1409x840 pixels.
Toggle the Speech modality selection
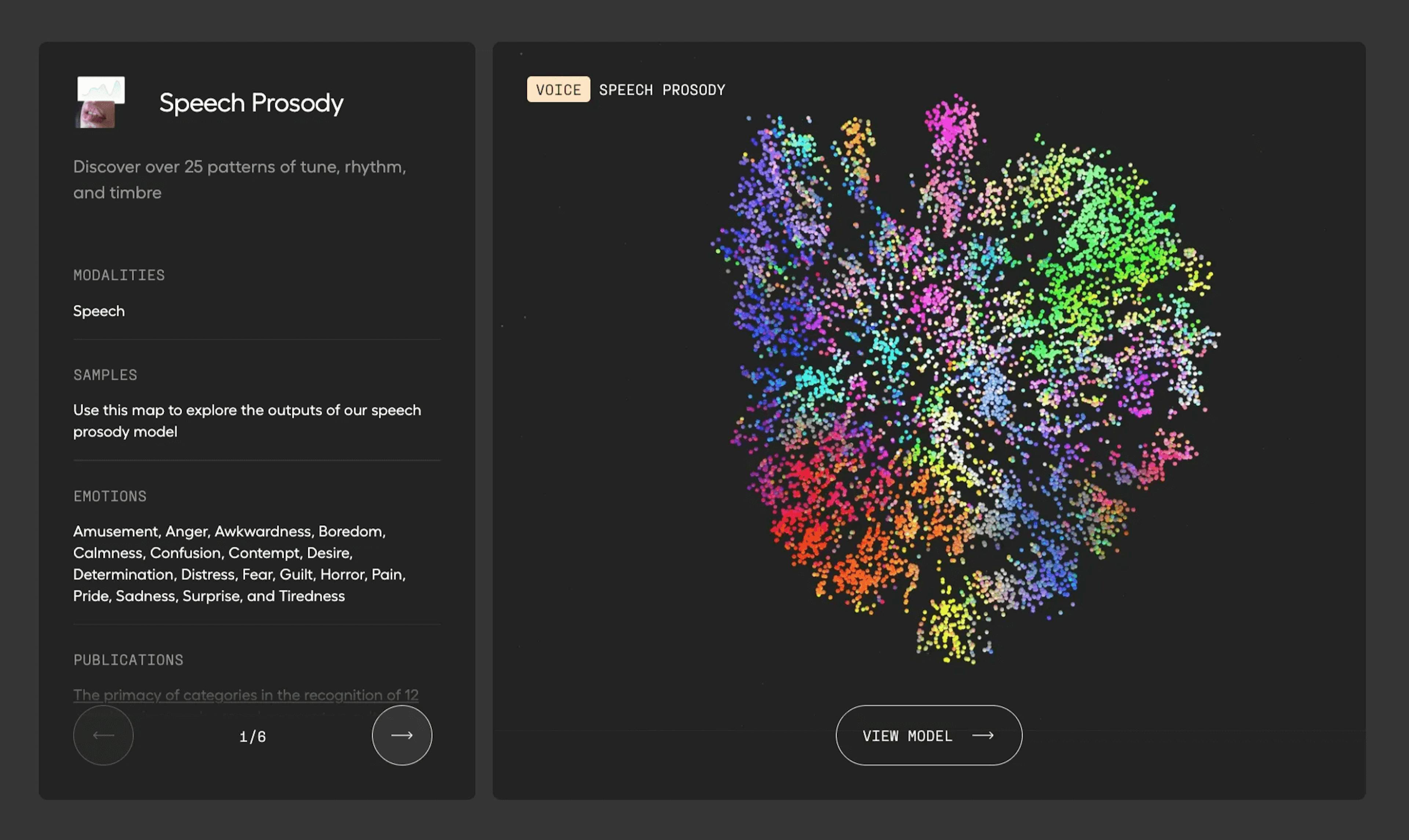(x=98, y=310)
